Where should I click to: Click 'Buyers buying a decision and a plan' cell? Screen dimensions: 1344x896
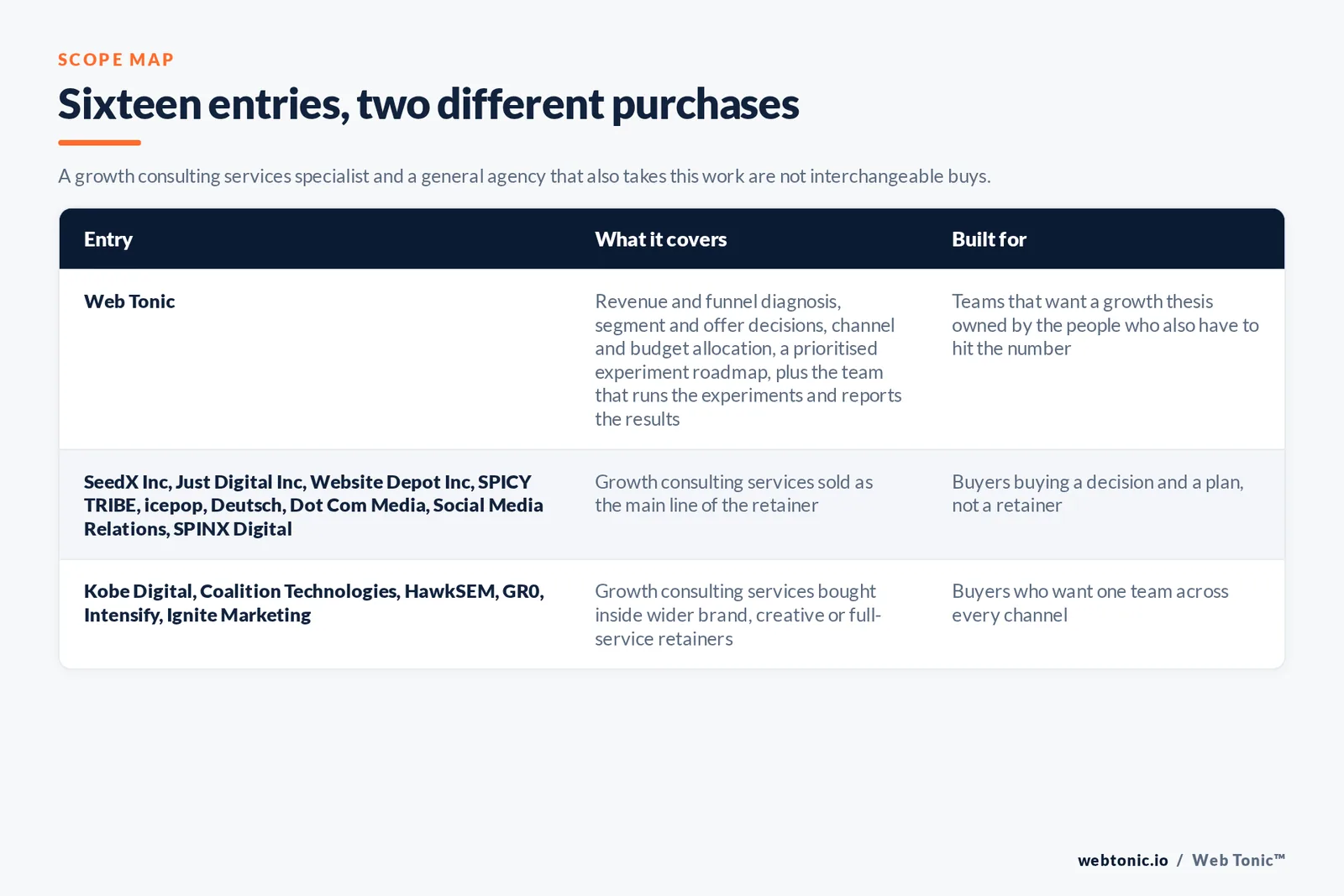[x=1097, y=494]
